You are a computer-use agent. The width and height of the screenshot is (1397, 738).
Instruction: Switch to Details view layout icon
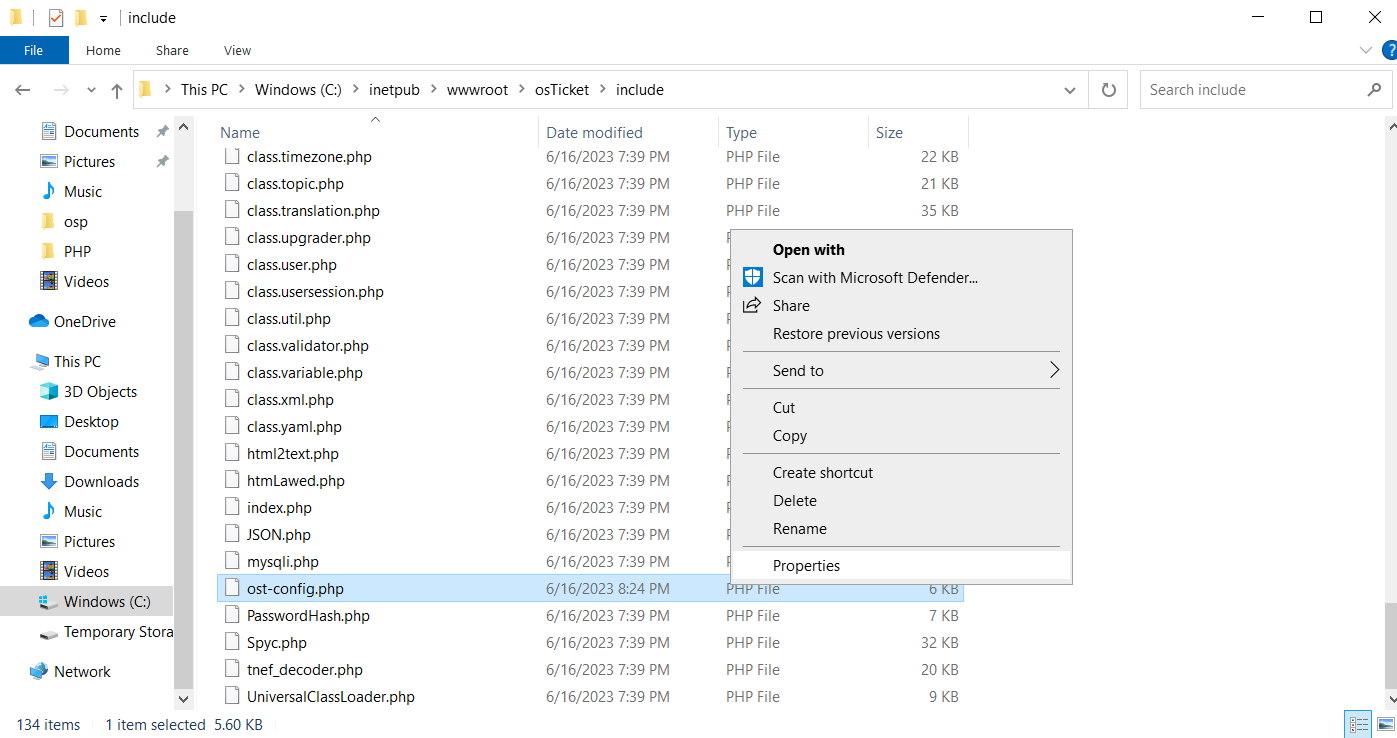(x=1359, y=725)
